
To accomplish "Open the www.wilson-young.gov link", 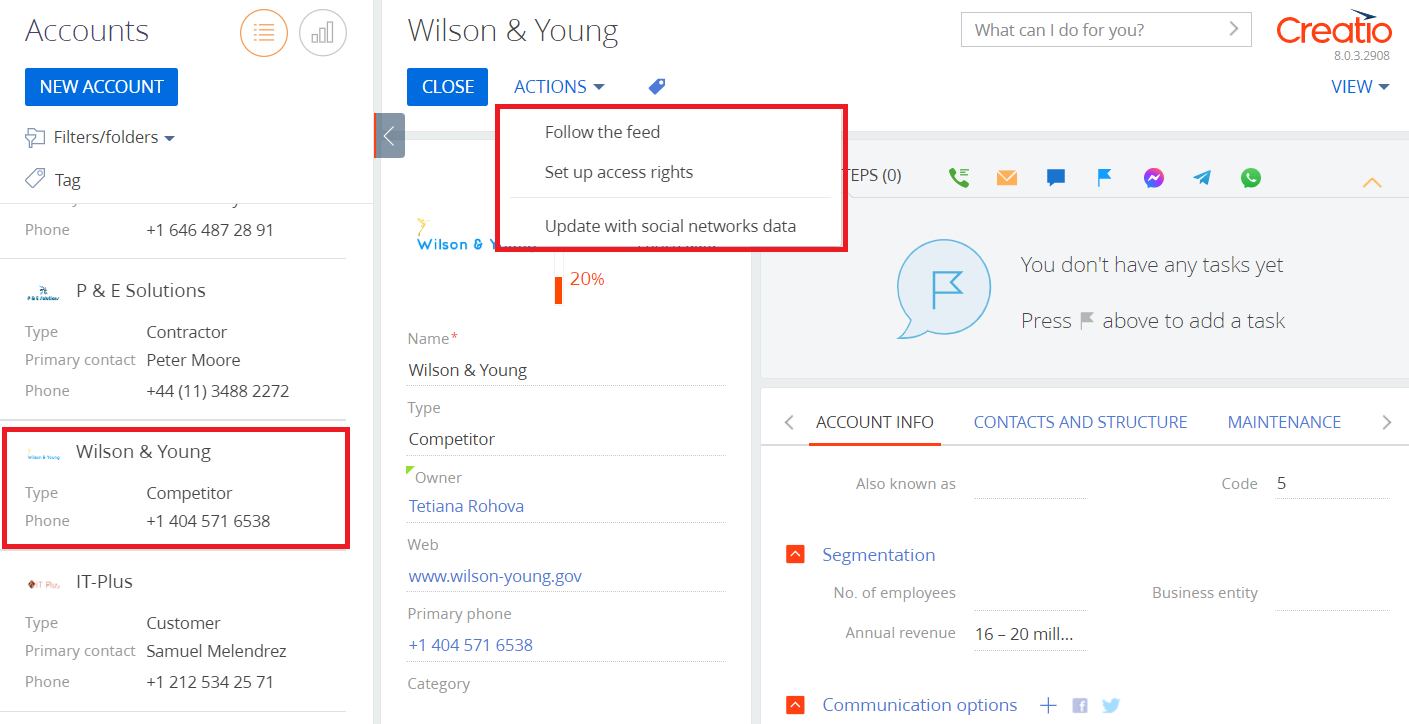I will coord(495,576).
